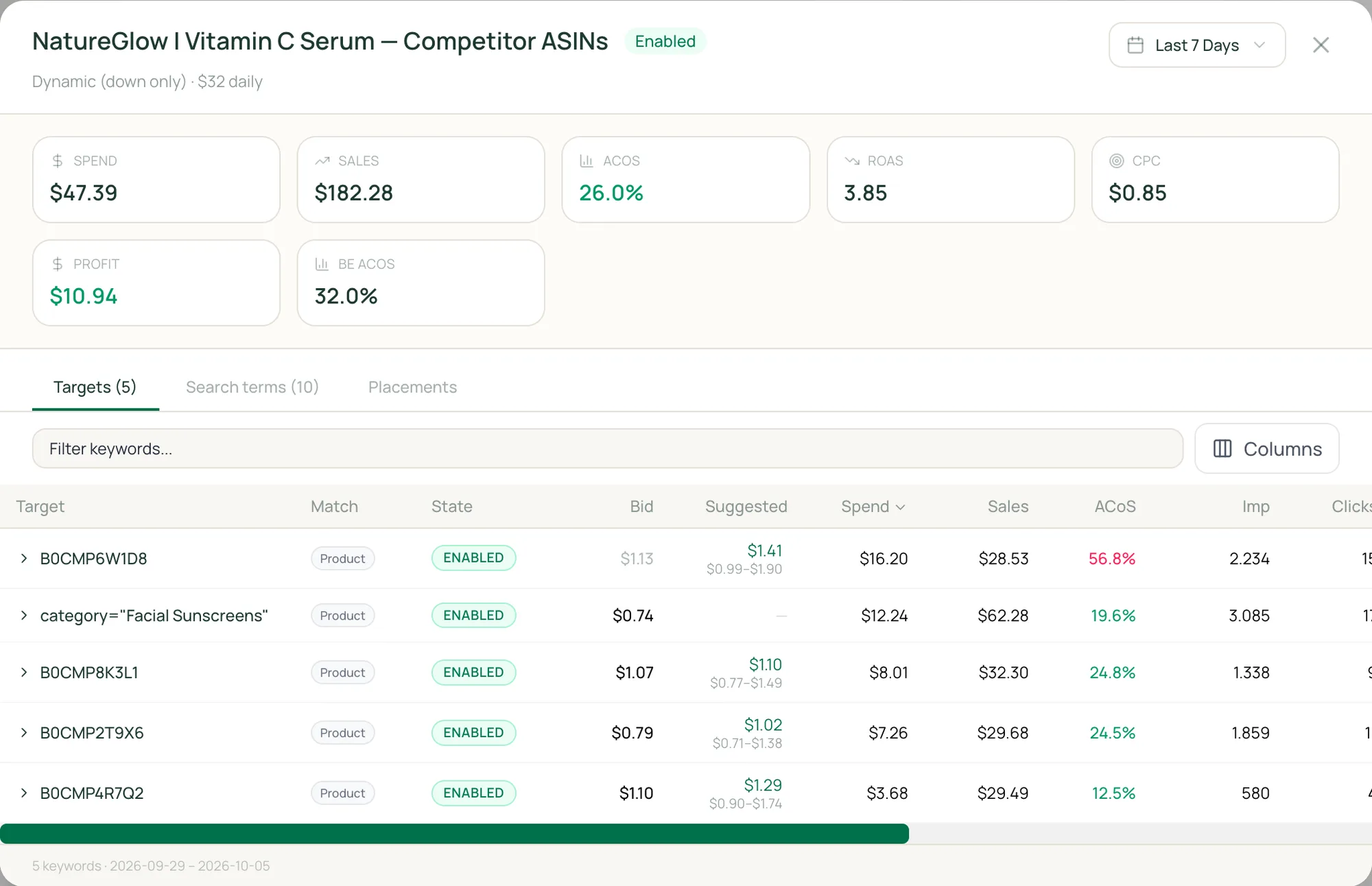Screen dimensions: 1372x886
Task: Expand the B0CMP8K3L1 target row
Action: click(x=24, y=673)
